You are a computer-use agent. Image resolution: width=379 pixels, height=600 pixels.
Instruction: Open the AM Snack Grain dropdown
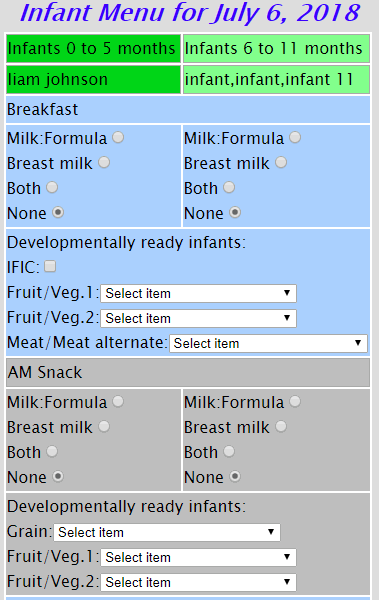[x=167, y=532]
